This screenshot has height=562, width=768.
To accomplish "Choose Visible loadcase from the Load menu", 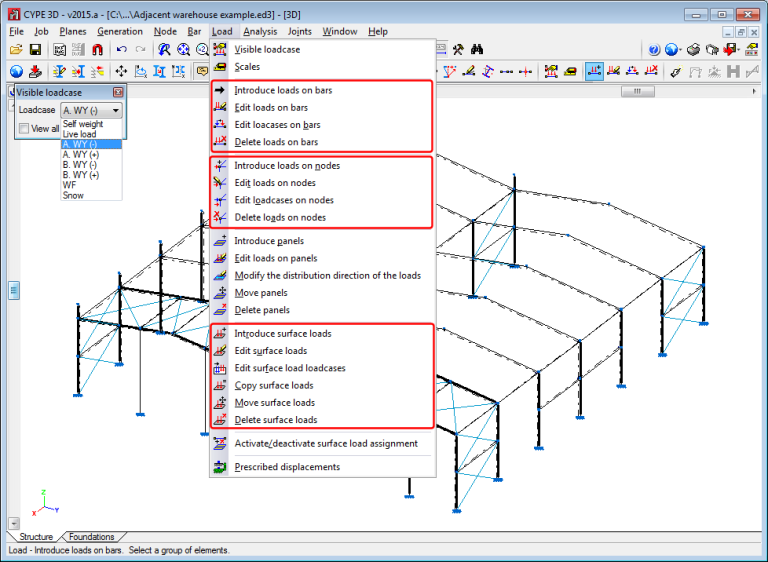I will tap(323, 49).
